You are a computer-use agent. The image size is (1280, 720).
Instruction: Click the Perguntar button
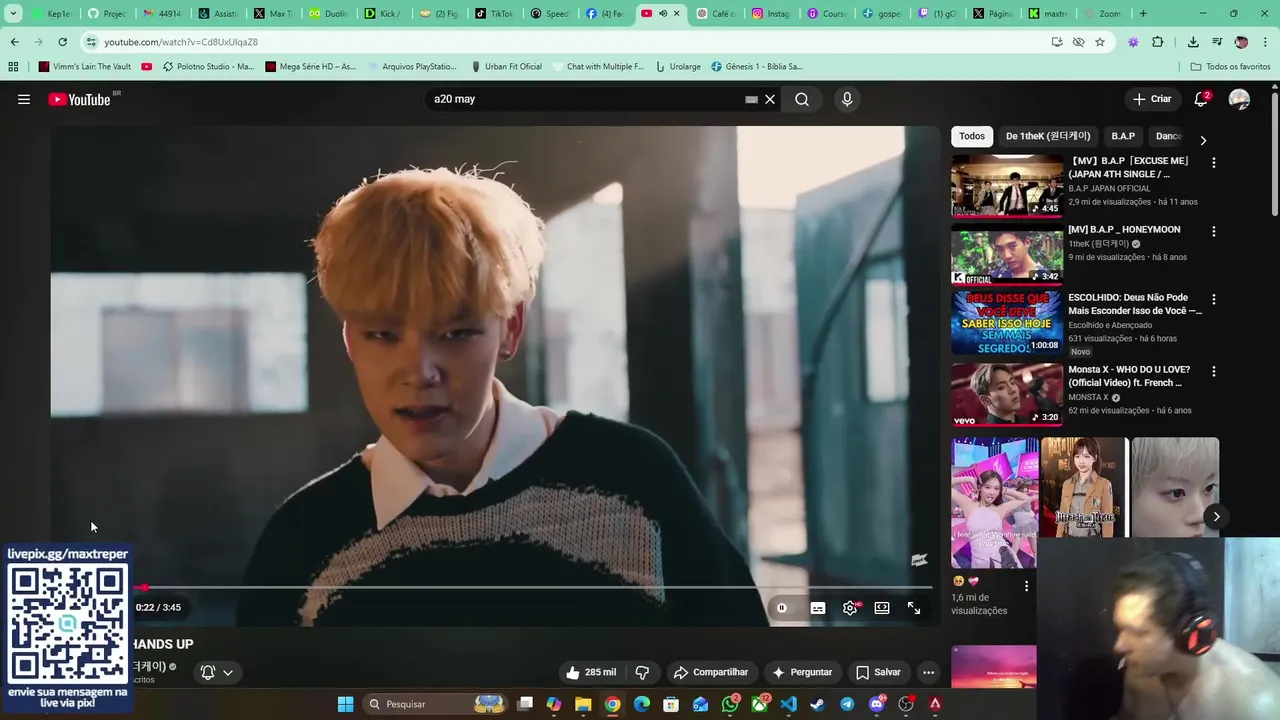coord(802,672)
